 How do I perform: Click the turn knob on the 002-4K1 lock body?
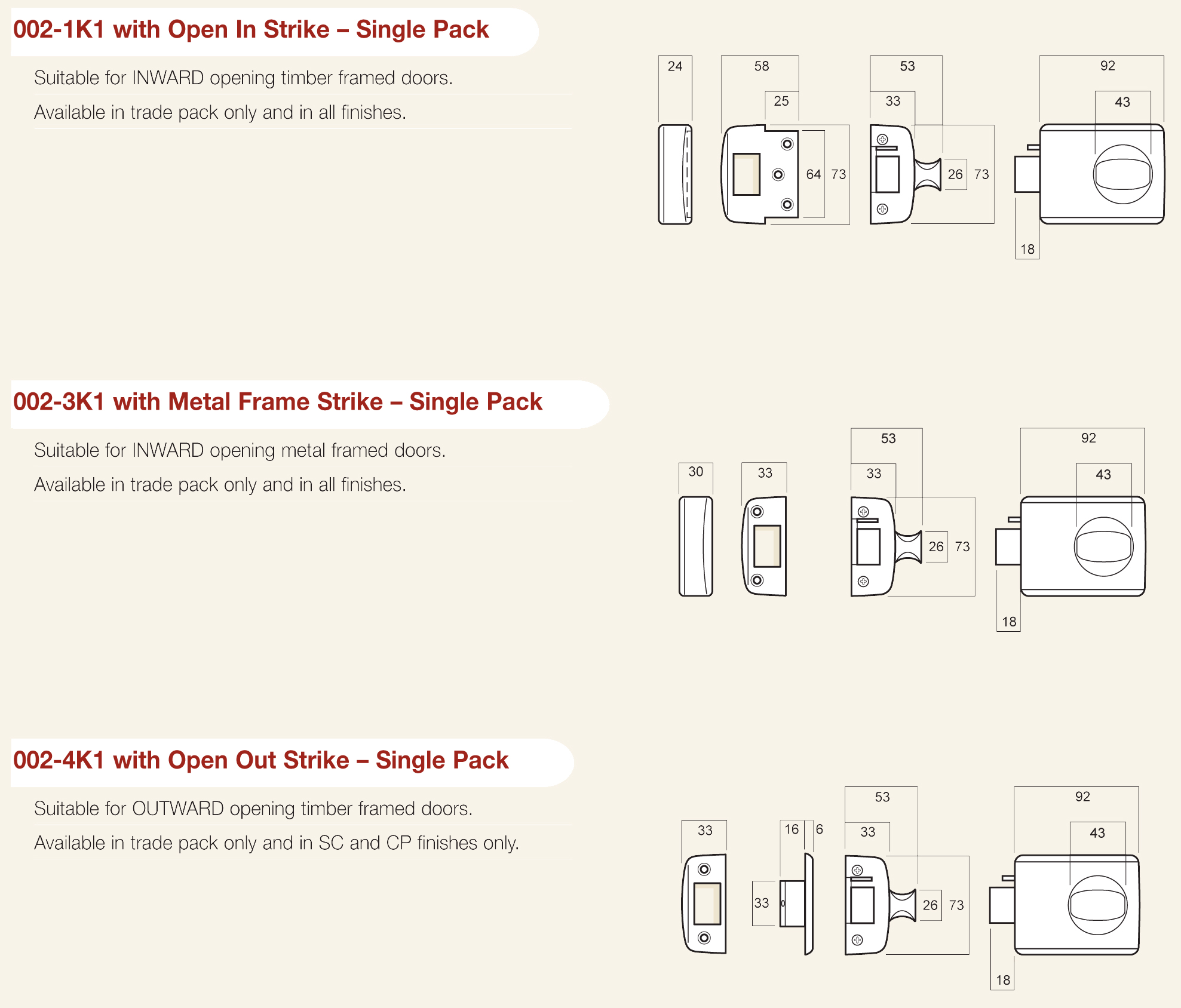pyautogui.click(x=1098, y=905)
